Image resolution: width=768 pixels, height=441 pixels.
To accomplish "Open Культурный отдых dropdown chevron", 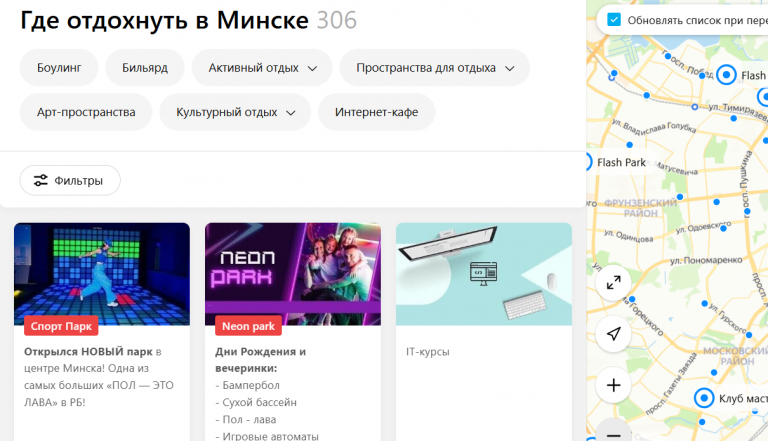I will (290, 113).
